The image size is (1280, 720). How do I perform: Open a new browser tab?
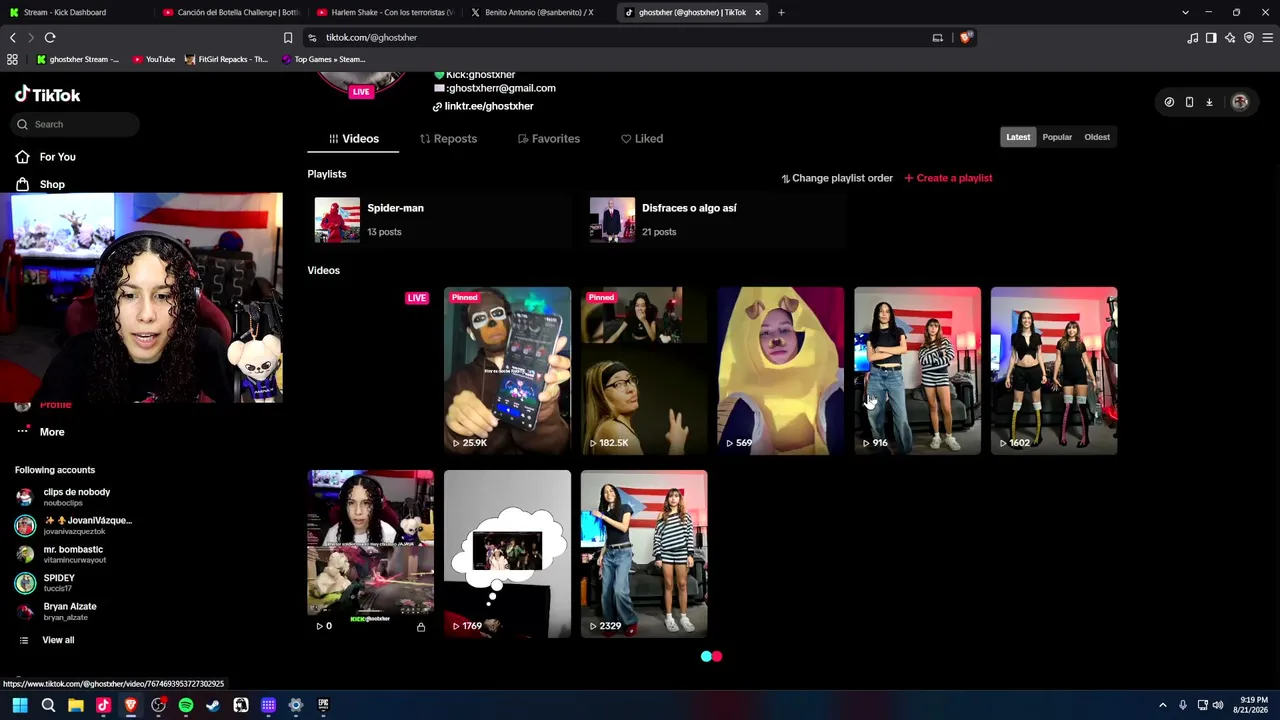(781, 12)
